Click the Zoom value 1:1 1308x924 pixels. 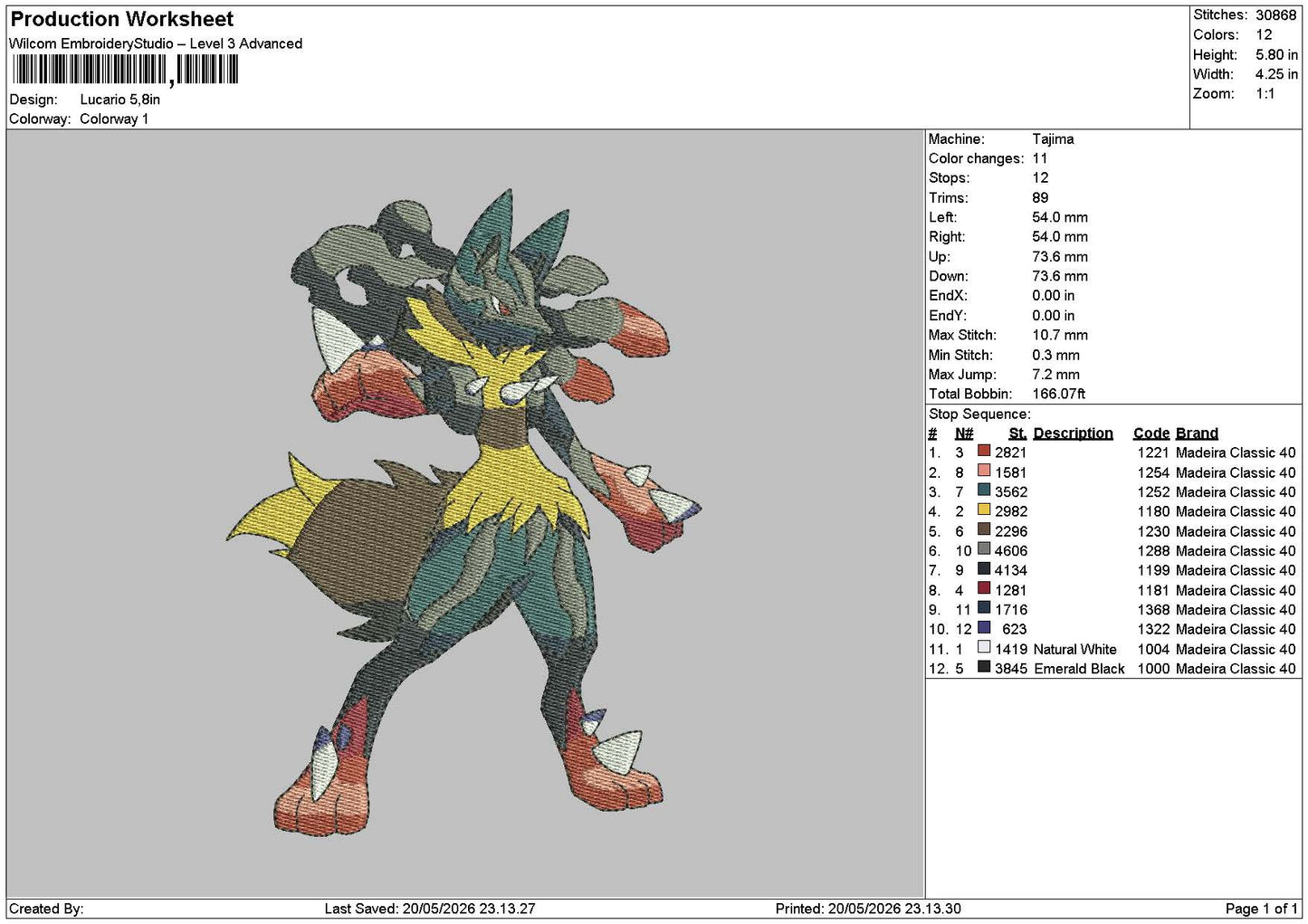tap(1265, 93)
